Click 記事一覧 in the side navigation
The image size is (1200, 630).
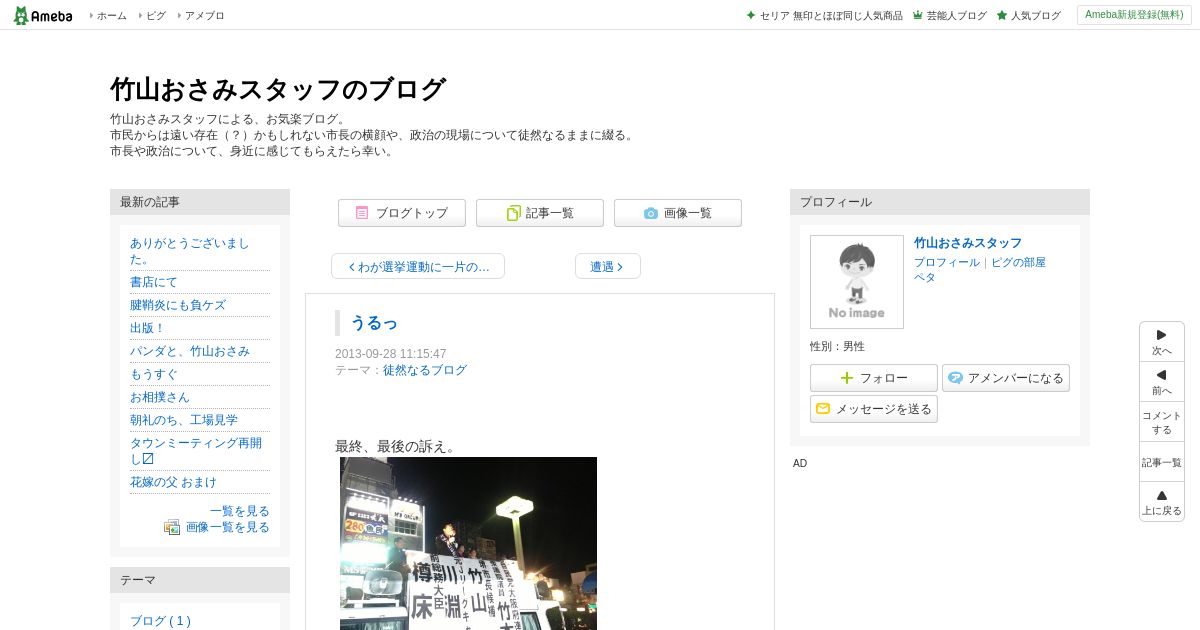[1161, 462]
